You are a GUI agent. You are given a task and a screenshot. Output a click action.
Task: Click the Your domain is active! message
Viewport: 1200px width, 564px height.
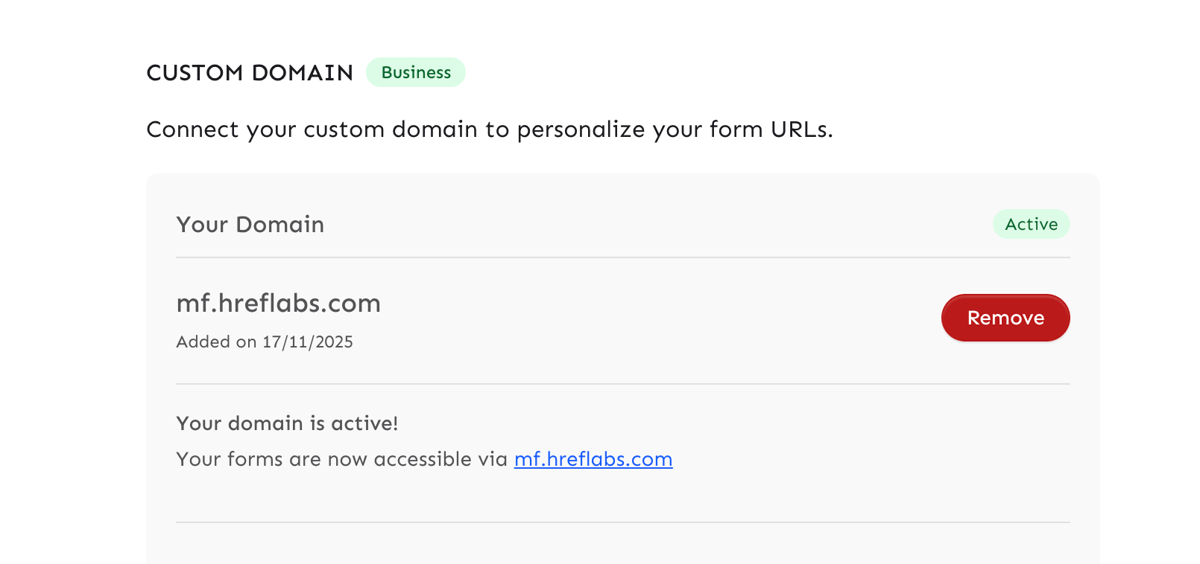(287, 423)
